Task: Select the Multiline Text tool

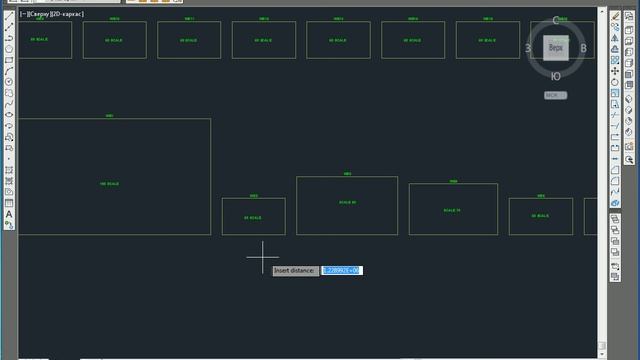Action: coord(9,214)
